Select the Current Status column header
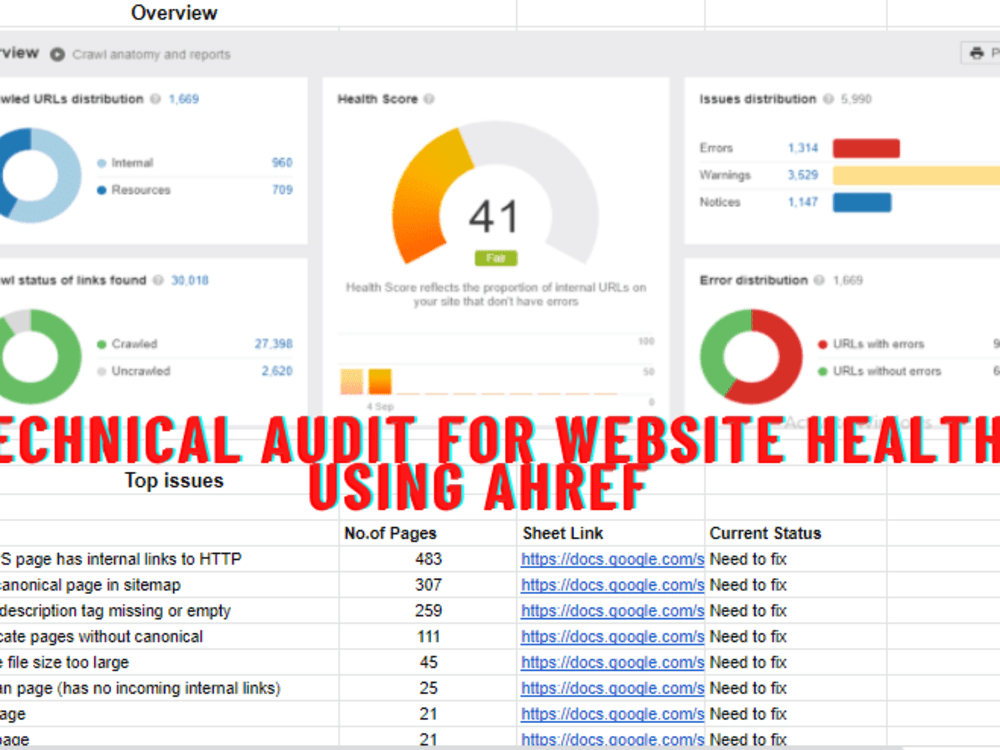Viewport: 1000px width, 750px height. (795, 533)
